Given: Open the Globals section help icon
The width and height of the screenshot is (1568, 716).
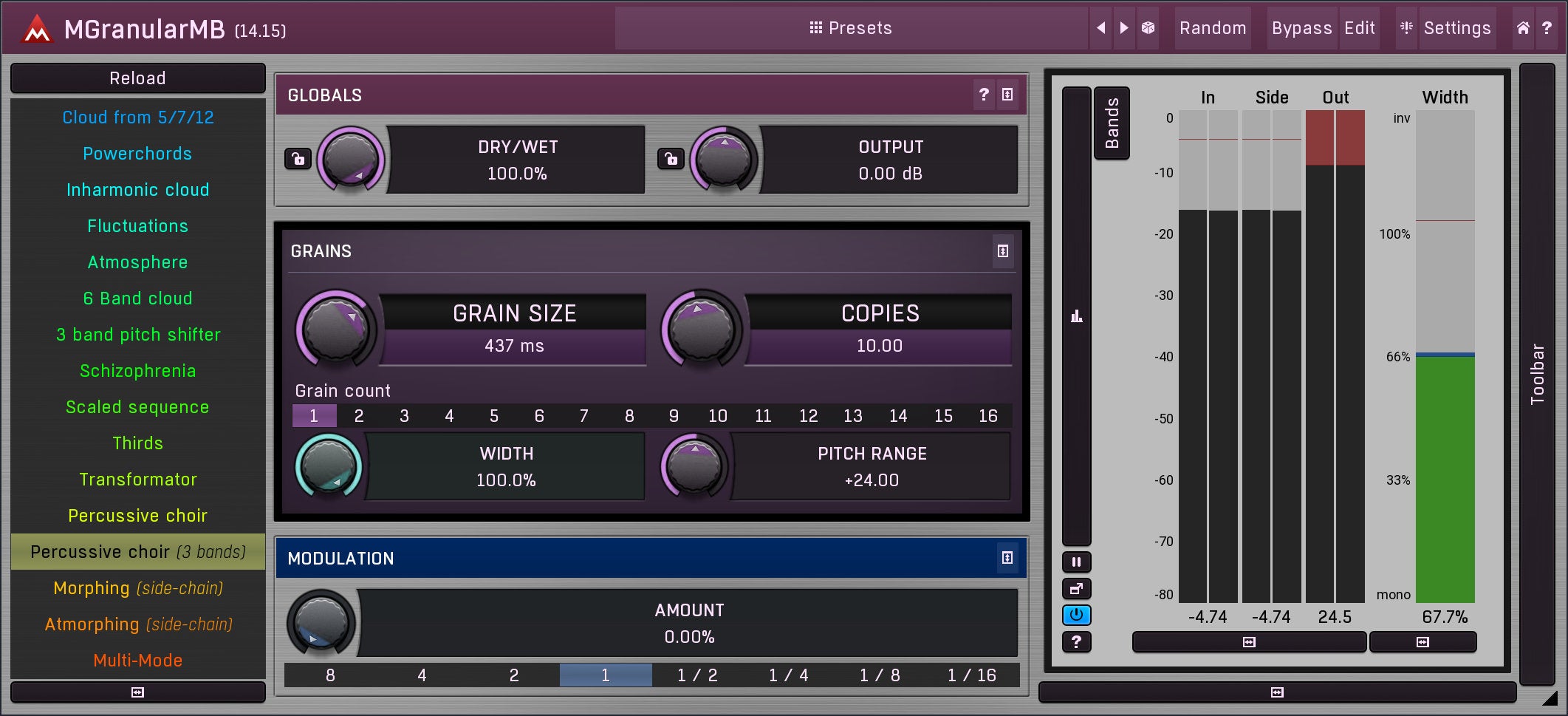Looking at the screenshot, I should [984, 95].
